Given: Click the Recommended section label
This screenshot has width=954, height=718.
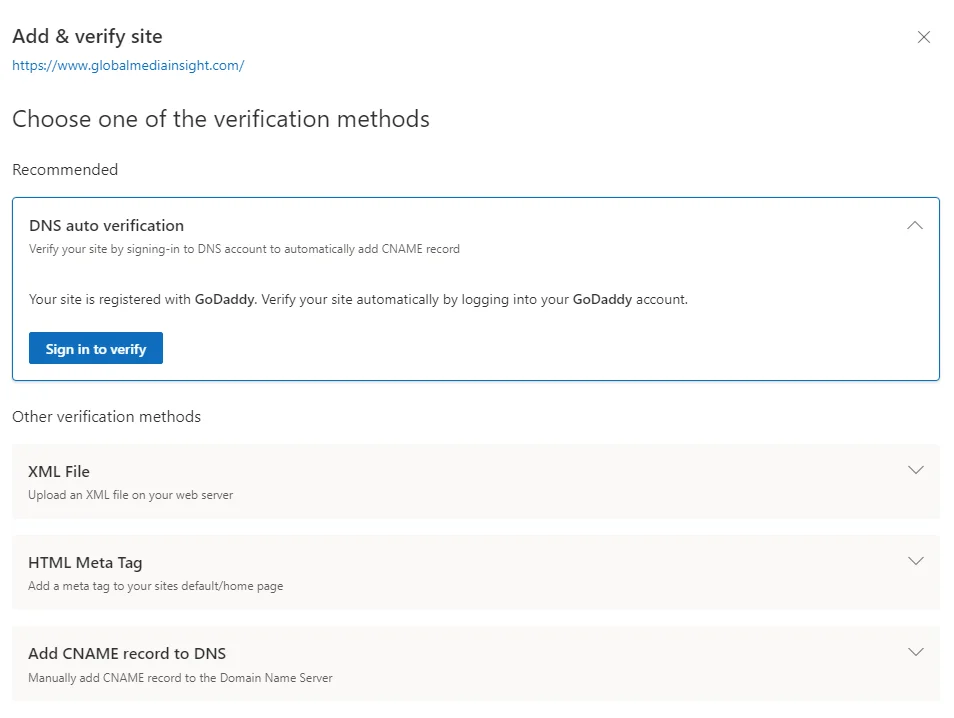Looking at the screenshot, I should (x=65, y=170).
